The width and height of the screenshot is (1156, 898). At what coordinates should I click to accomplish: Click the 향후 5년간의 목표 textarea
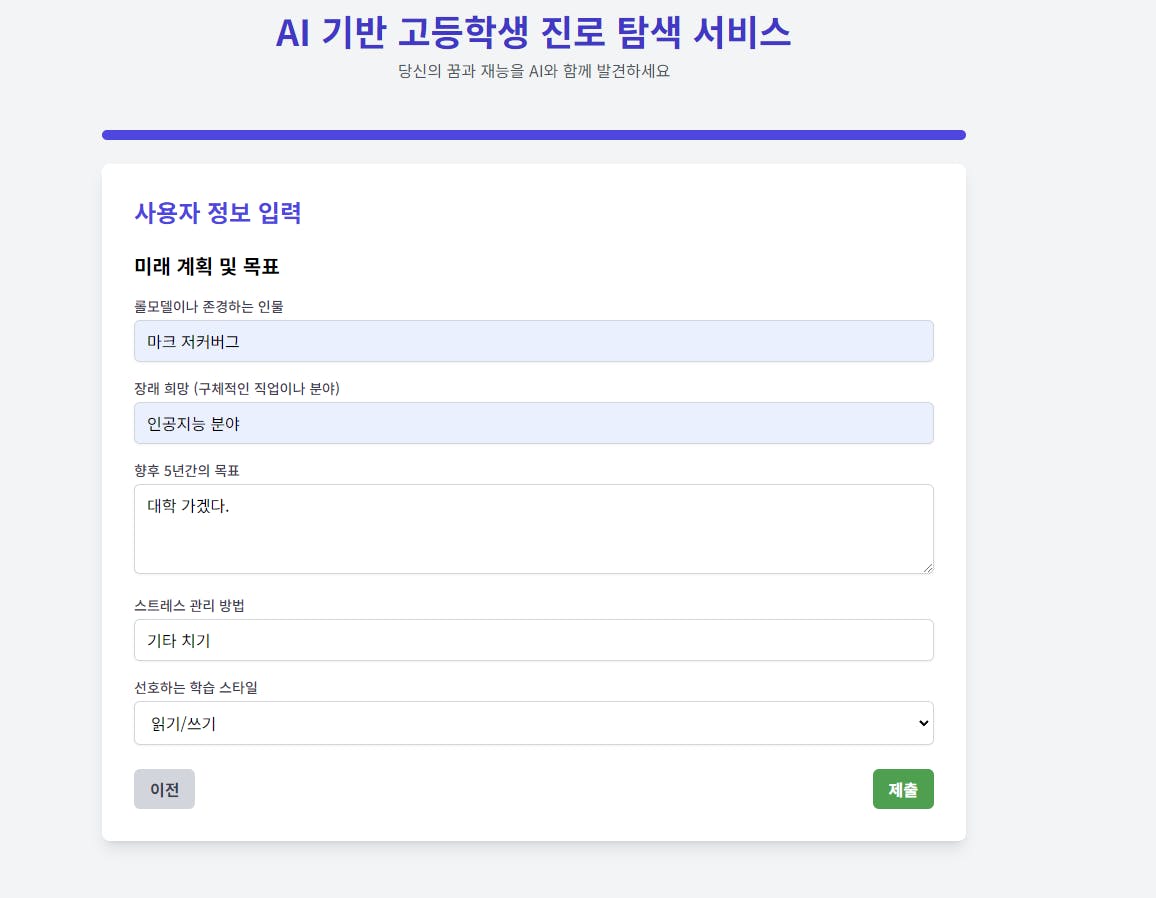pos(533,529)
